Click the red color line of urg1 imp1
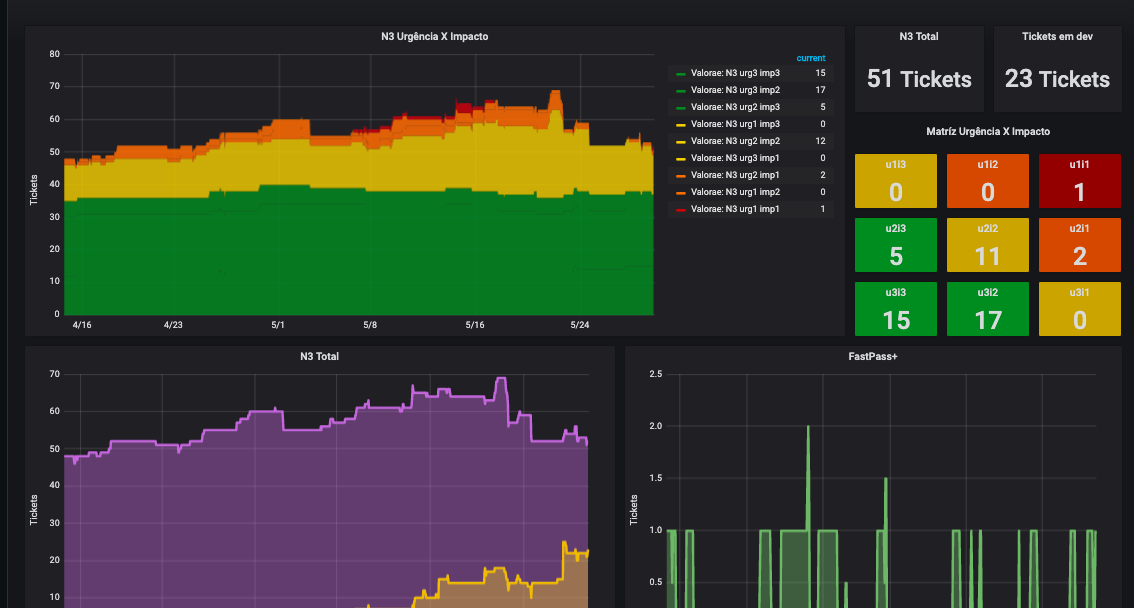The image size is (1134, 608). tap(681, 210)
